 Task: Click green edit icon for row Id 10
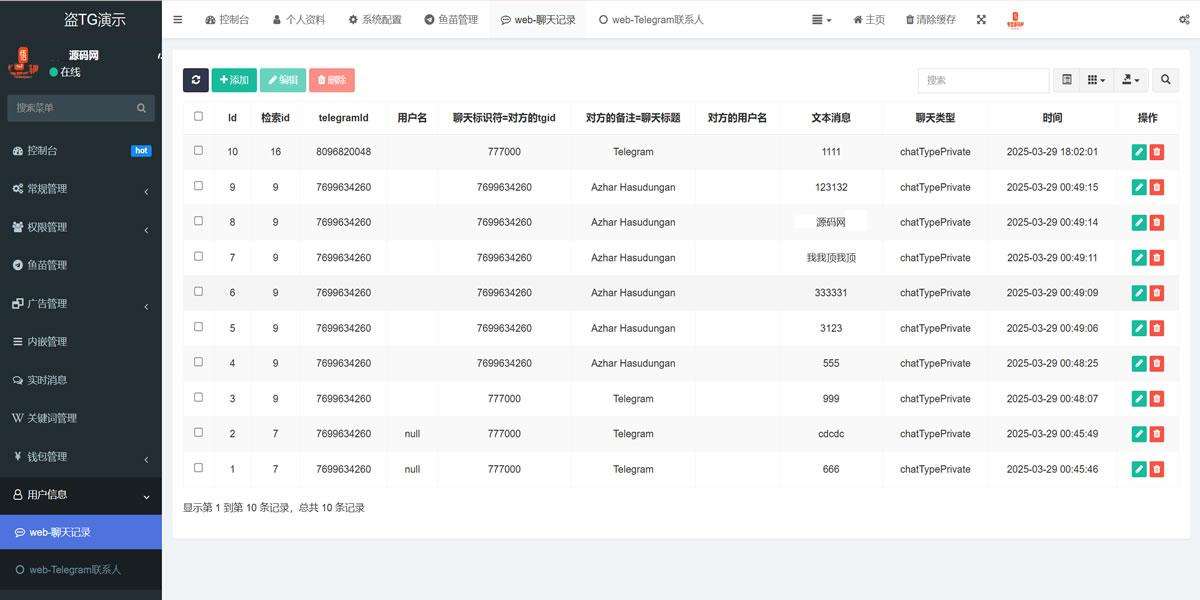[1139, 152]
